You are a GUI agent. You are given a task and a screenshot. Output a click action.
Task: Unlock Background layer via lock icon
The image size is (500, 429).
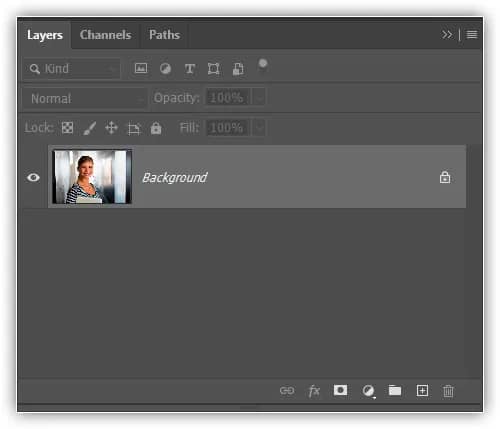[445, 177]
